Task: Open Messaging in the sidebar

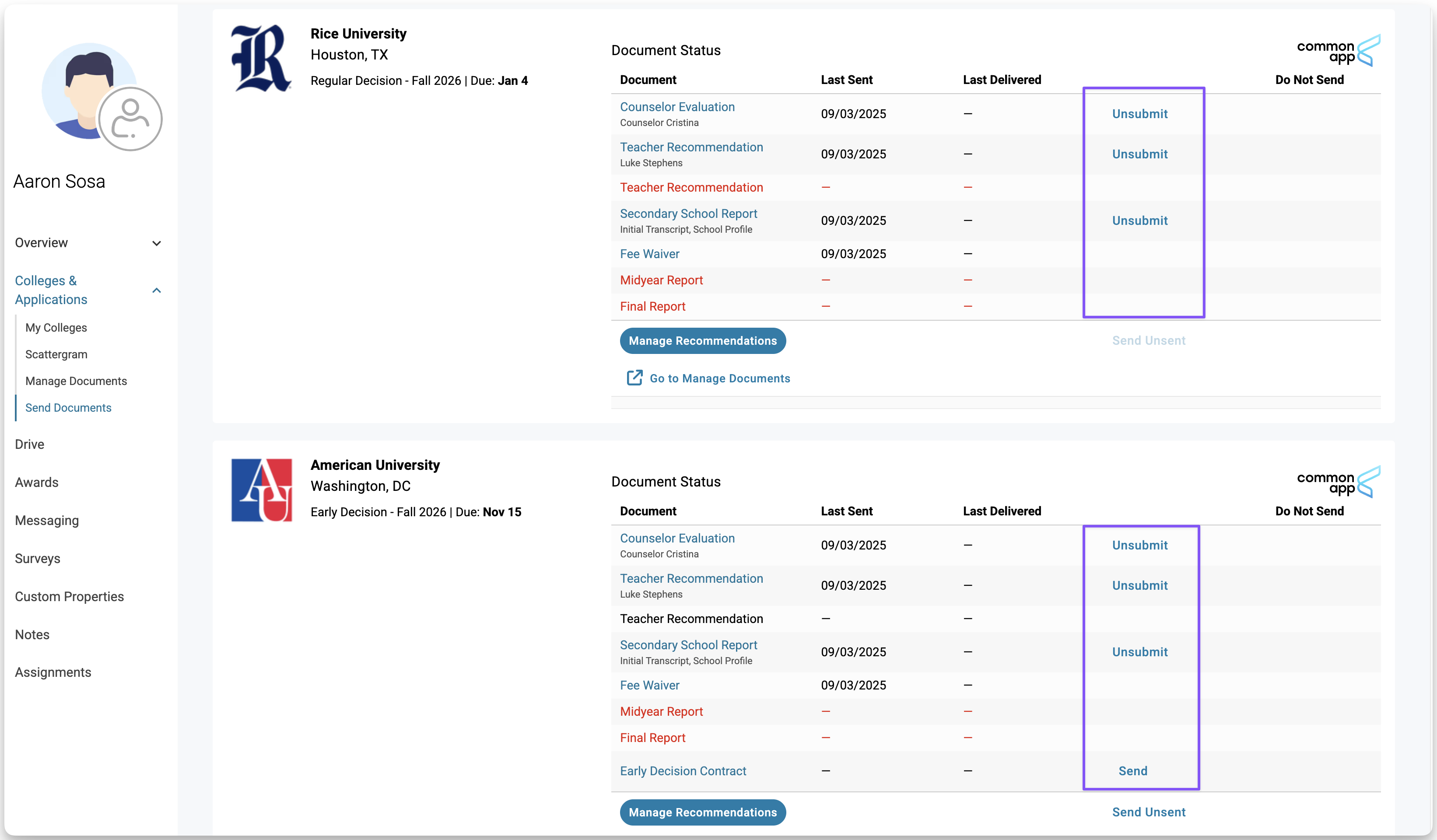Action: 47,521
